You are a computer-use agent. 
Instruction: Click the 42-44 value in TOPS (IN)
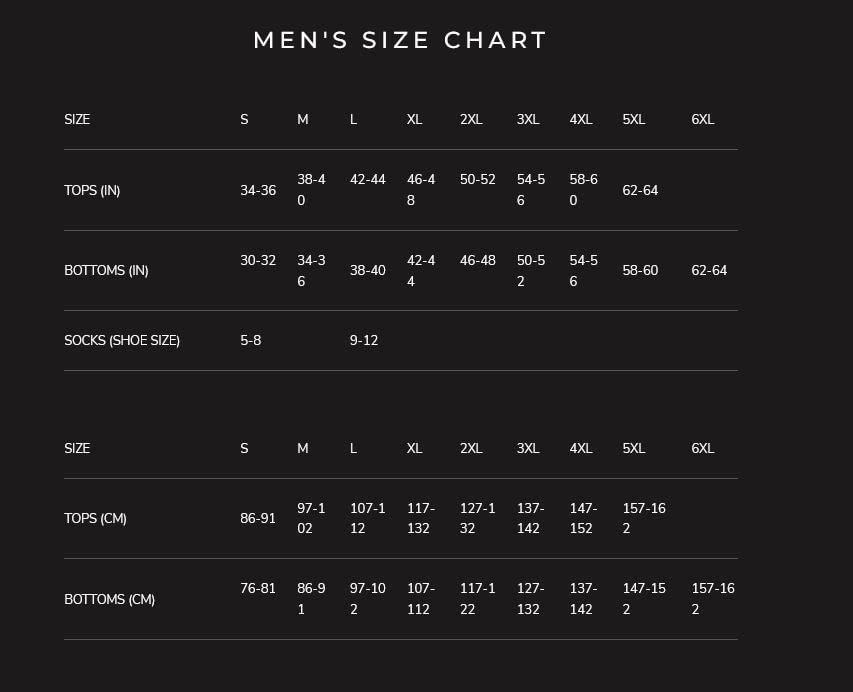[x=368, y=180]
